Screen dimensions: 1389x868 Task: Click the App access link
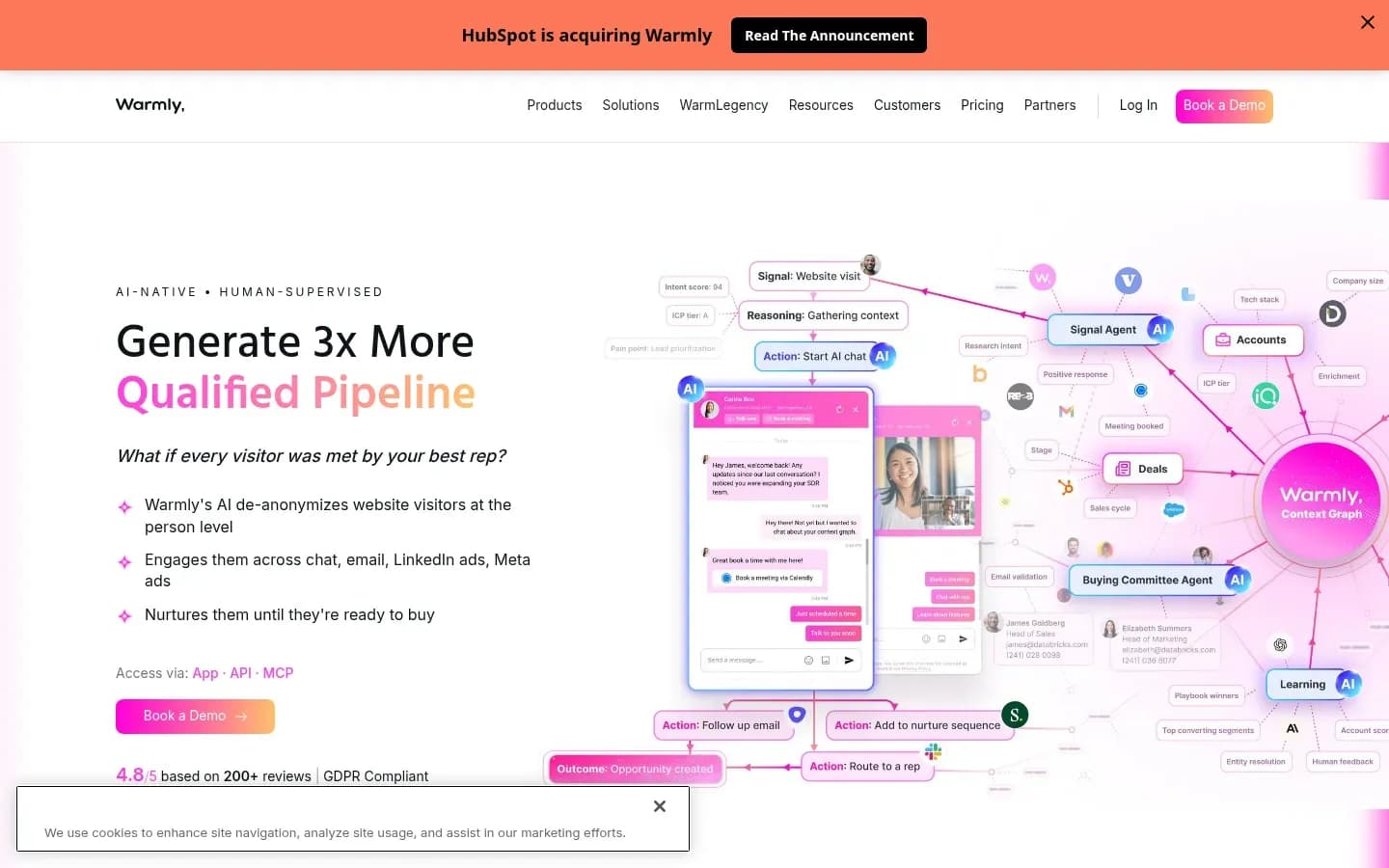click(x=205, y=673)
